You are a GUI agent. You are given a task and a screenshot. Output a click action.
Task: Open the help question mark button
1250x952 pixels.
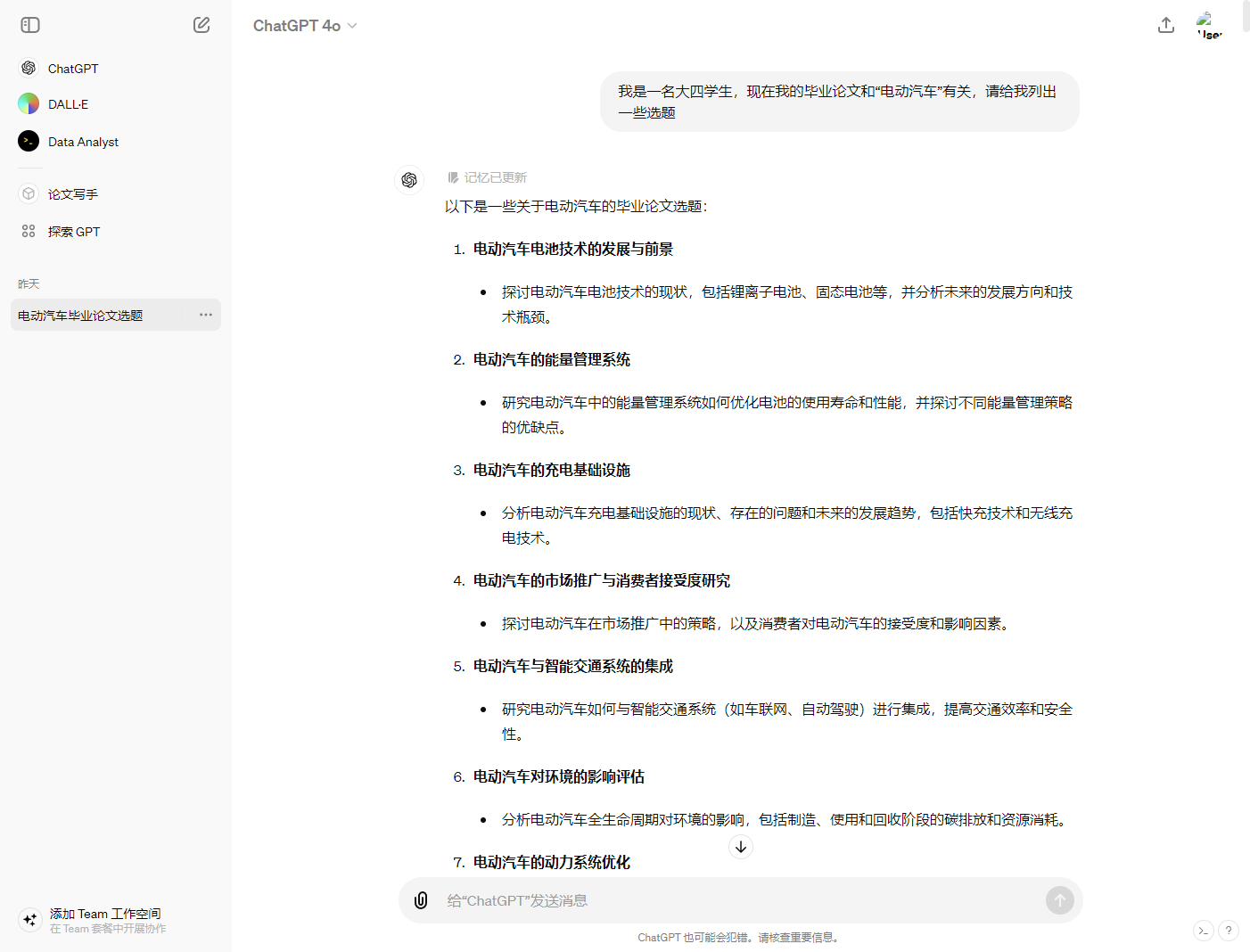click(x=1229, y=931)
